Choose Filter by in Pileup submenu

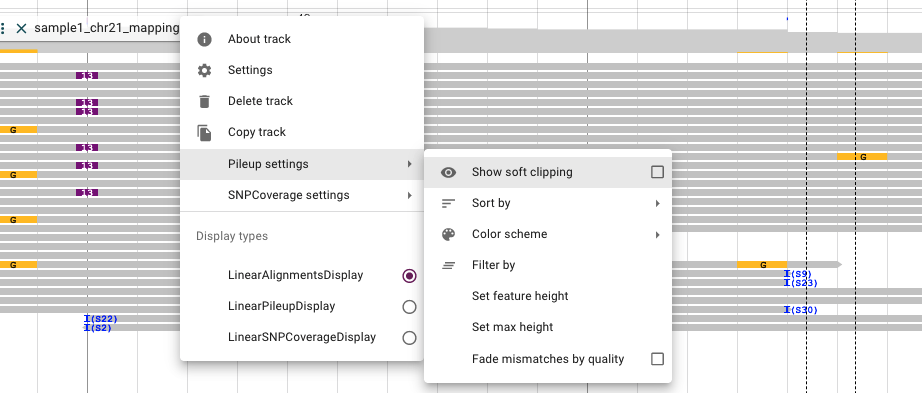[547, 265]
